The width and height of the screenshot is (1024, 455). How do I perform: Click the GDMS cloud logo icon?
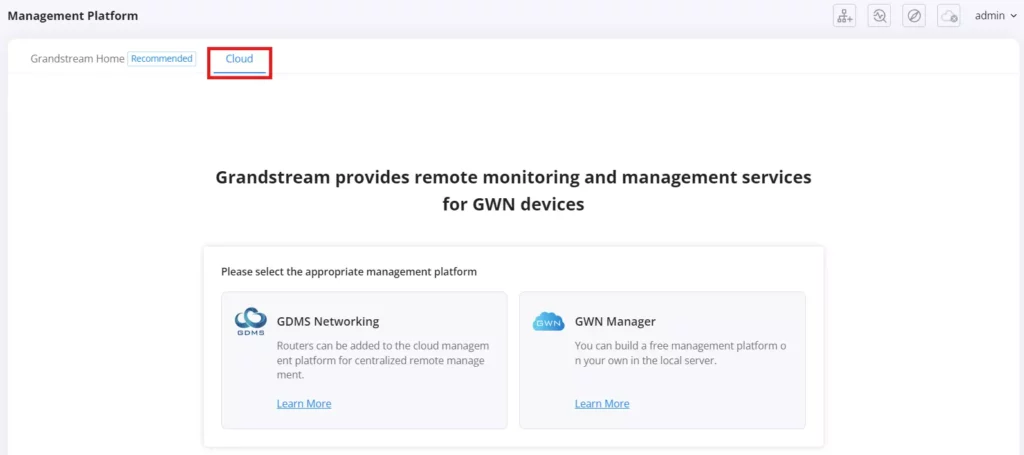click(x=251, y=322)
